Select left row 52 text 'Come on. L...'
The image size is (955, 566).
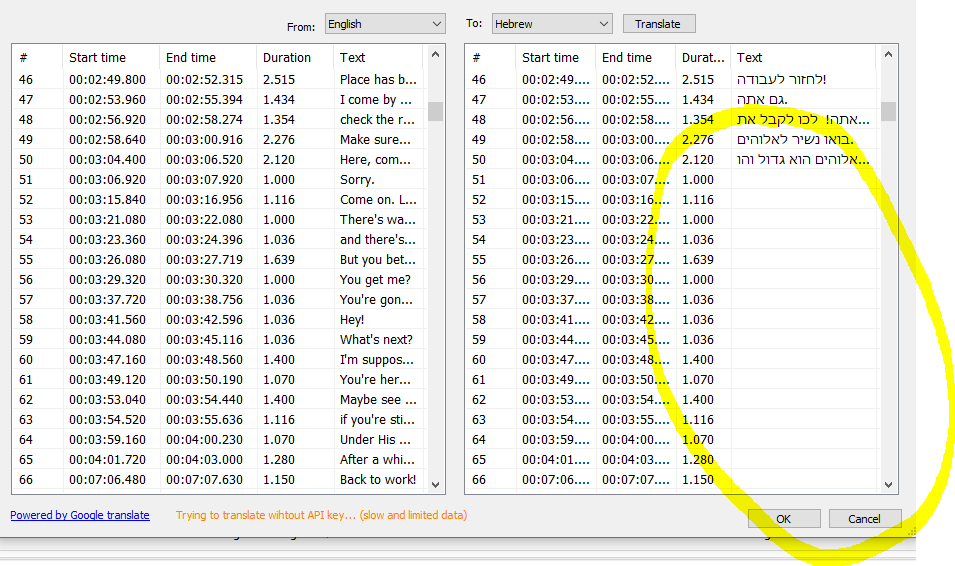pos(378,199)
